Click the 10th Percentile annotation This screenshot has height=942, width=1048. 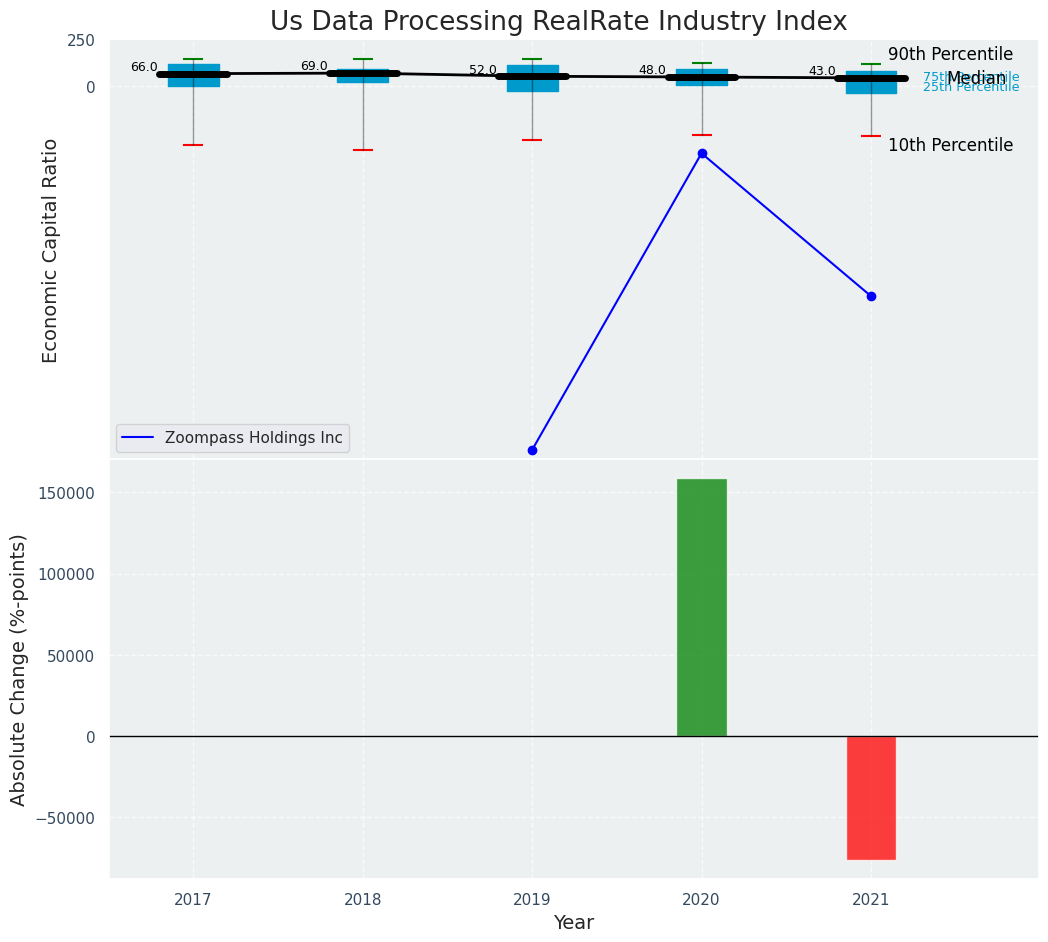tap(950, 146)
